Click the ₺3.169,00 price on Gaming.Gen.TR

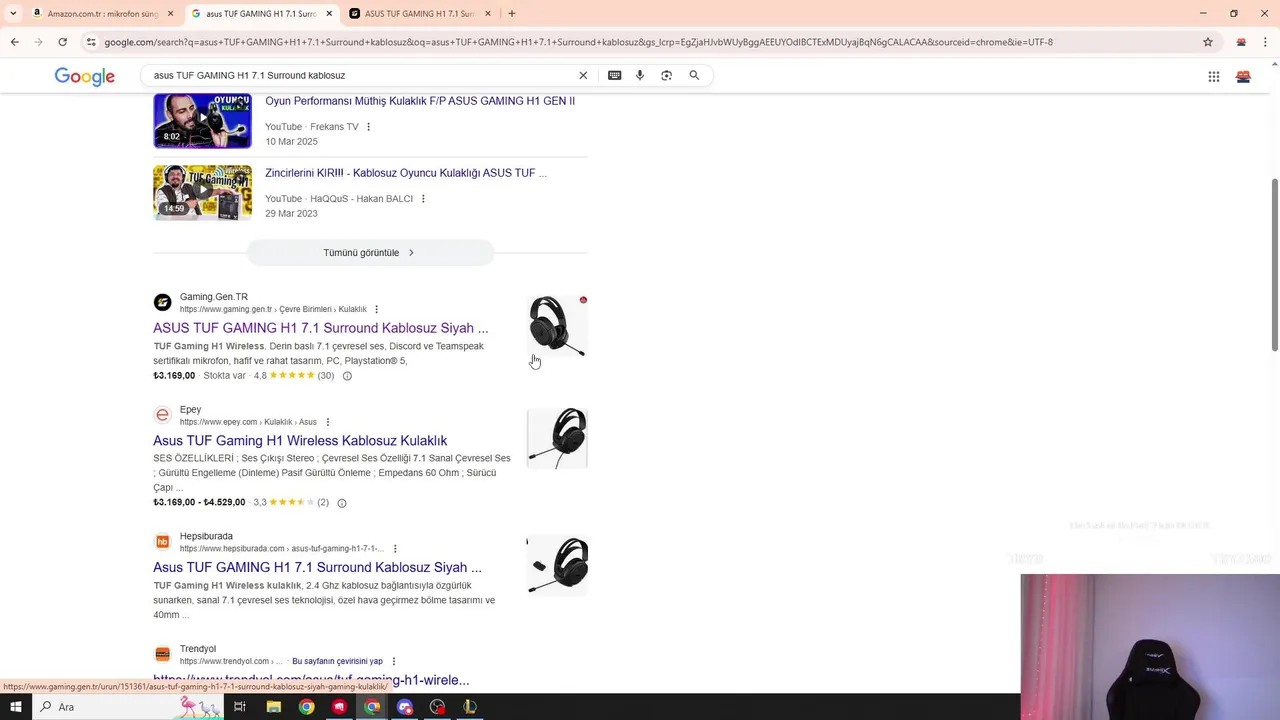click(x=174, y=376)
